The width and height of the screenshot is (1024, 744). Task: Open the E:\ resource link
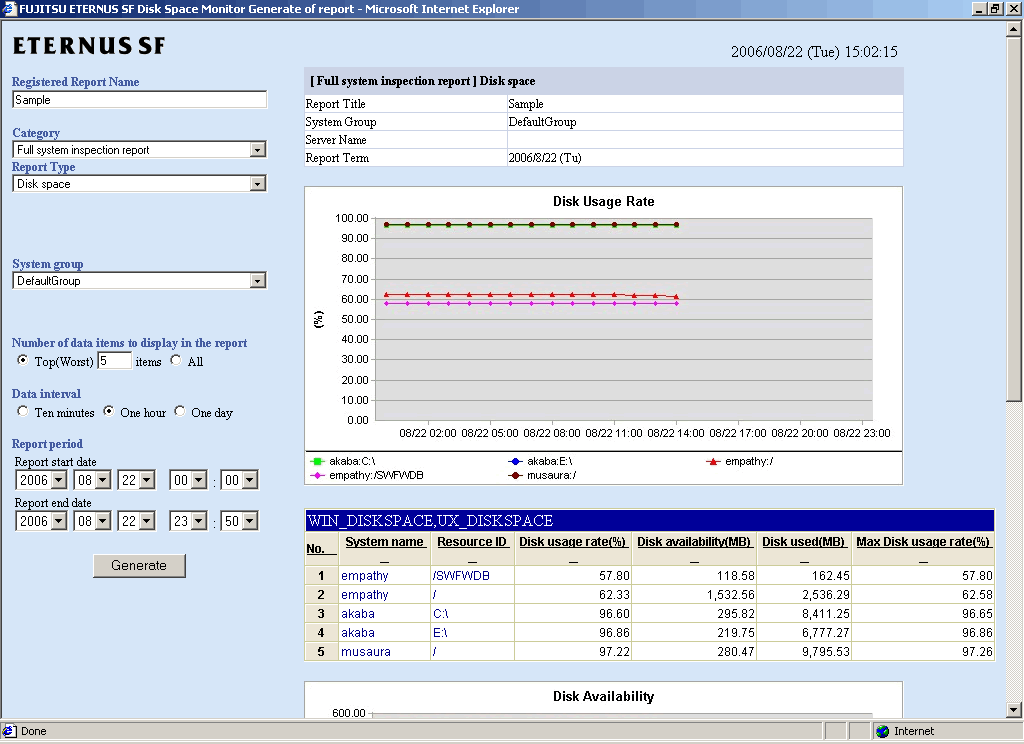coord(440,632)
